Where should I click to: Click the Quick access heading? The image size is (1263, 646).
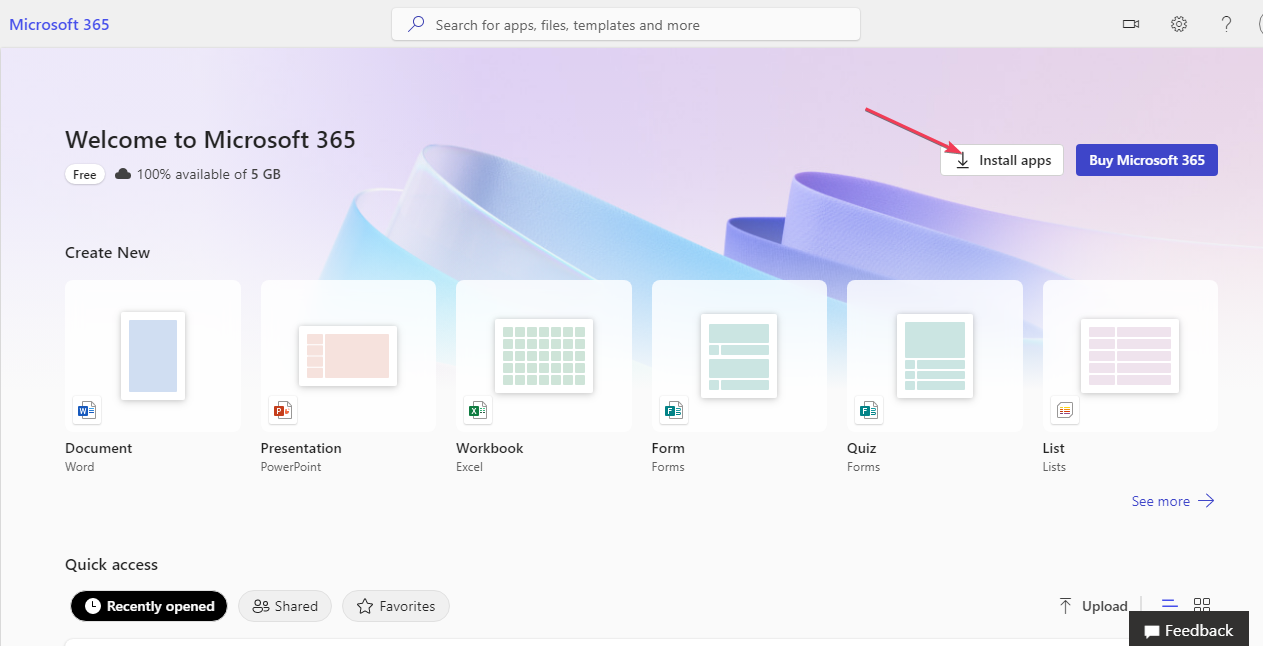pyautogui.click(x=112, y=565)
